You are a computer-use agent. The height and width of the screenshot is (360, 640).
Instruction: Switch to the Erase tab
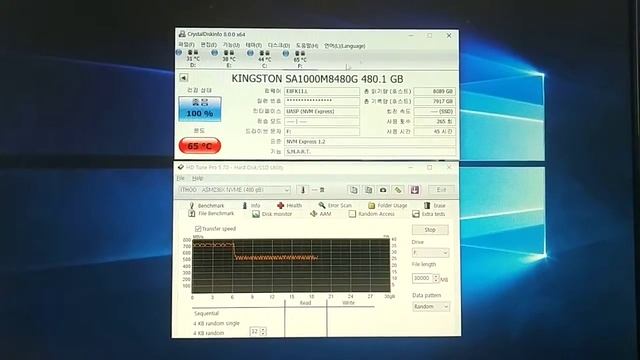click(x=435, y=205)
